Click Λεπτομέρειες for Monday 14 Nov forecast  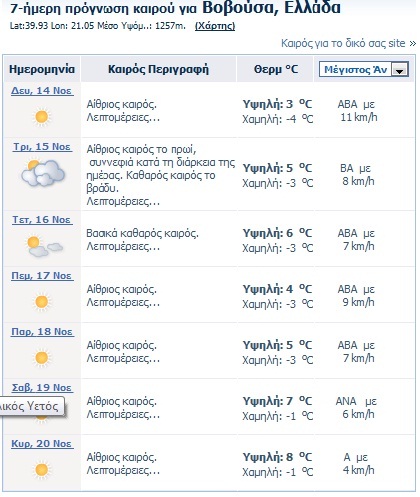tap(123, 118)
